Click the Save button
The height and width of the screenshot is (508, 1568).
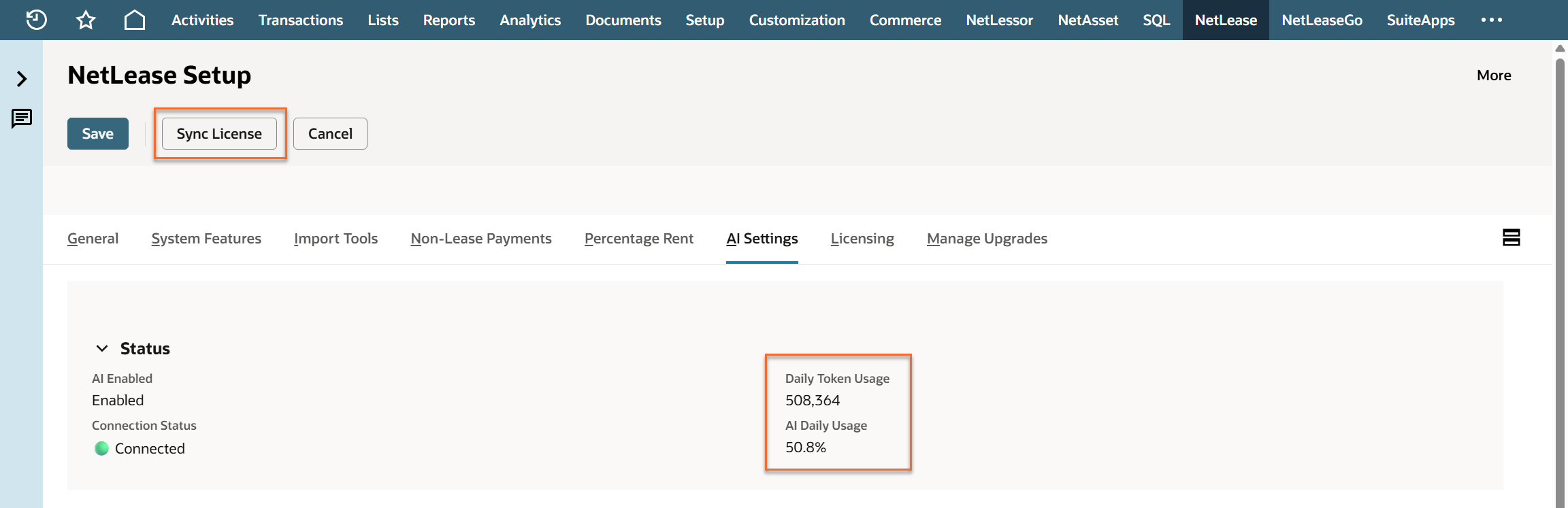(98, 133)
